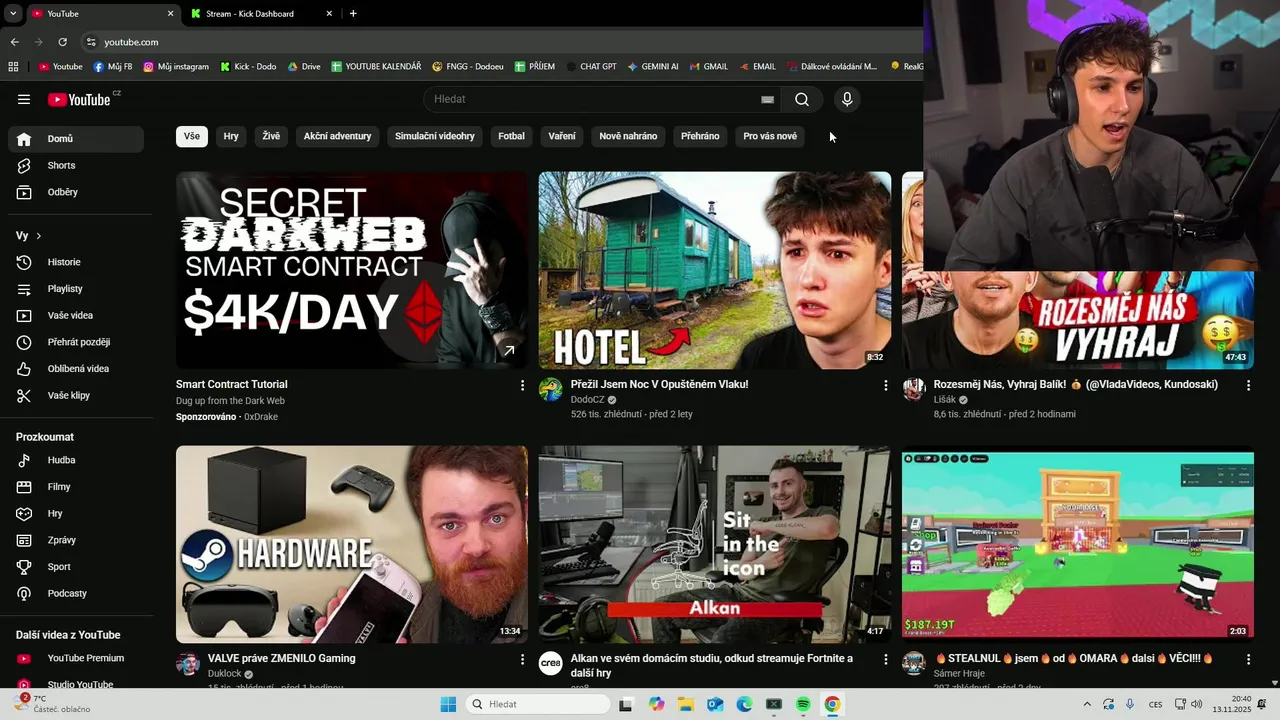Open the Chrome apps grid shortcut

tap(13, 67)
